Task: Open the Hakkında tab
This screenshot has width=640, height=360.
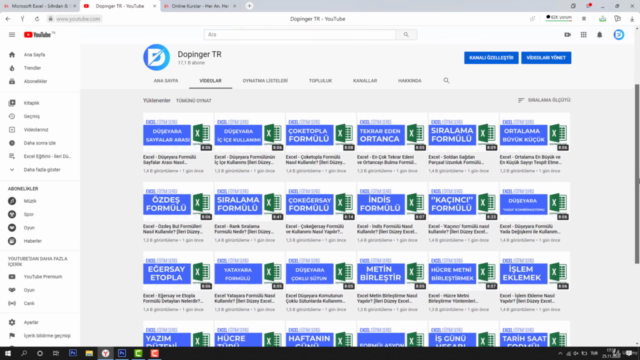Action: click(409, 81)
